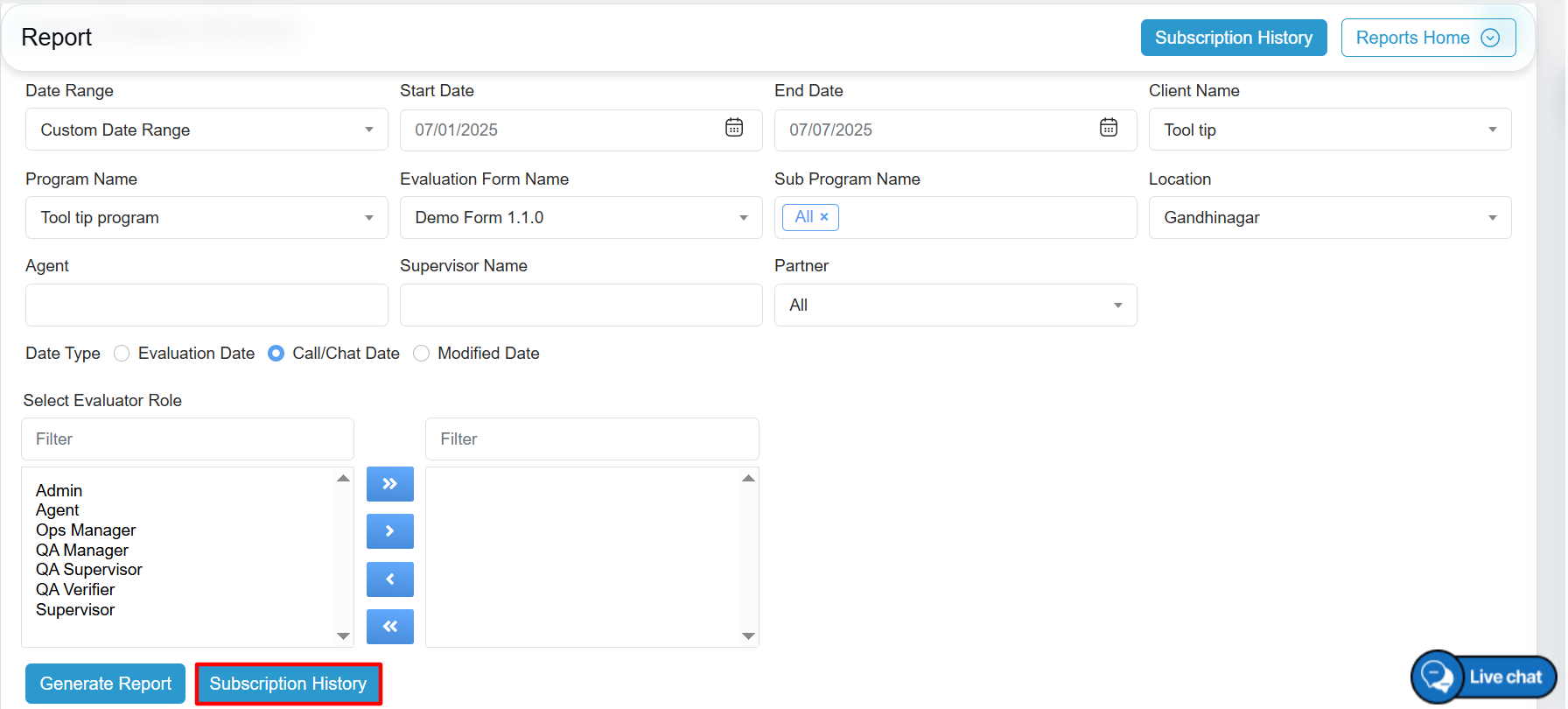1568x709 pixels.
Task: Move all roles right with double-arrow button
Action: (x=389, y=484)
